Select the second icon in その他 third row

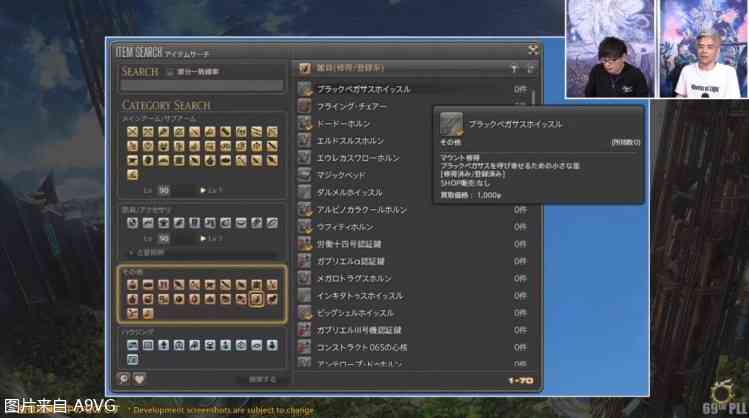click(x=148, y=313)
